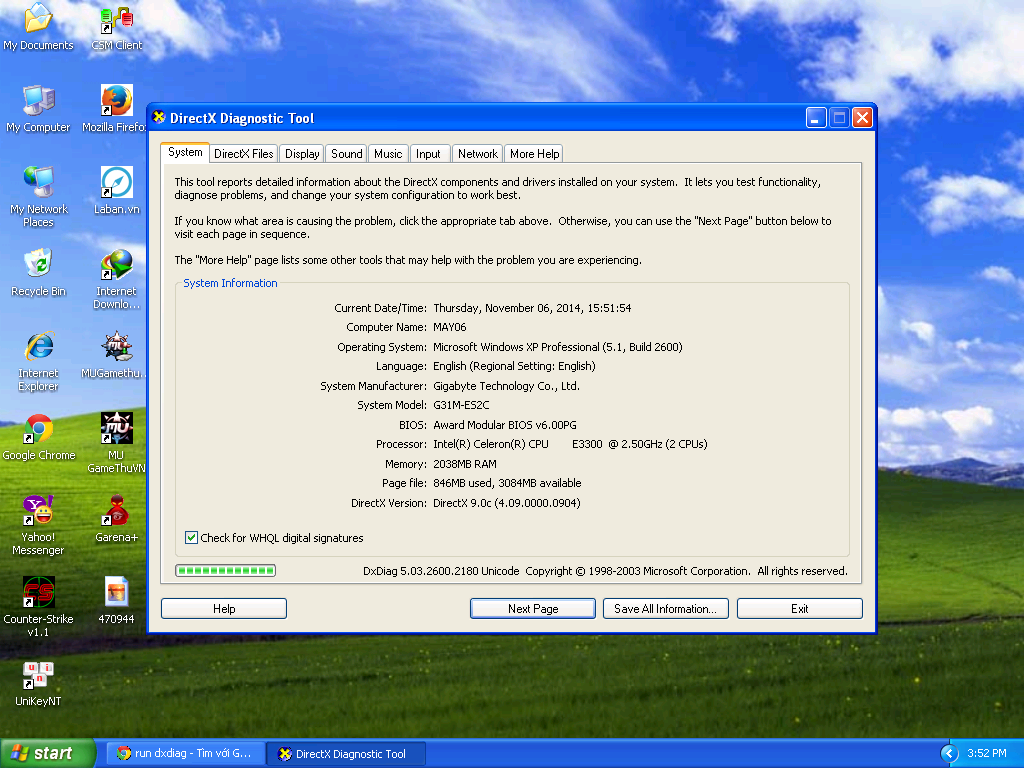Click the Next Page button
The image size is (1024, 768).
pyautogui.click(x=533, y=609)
